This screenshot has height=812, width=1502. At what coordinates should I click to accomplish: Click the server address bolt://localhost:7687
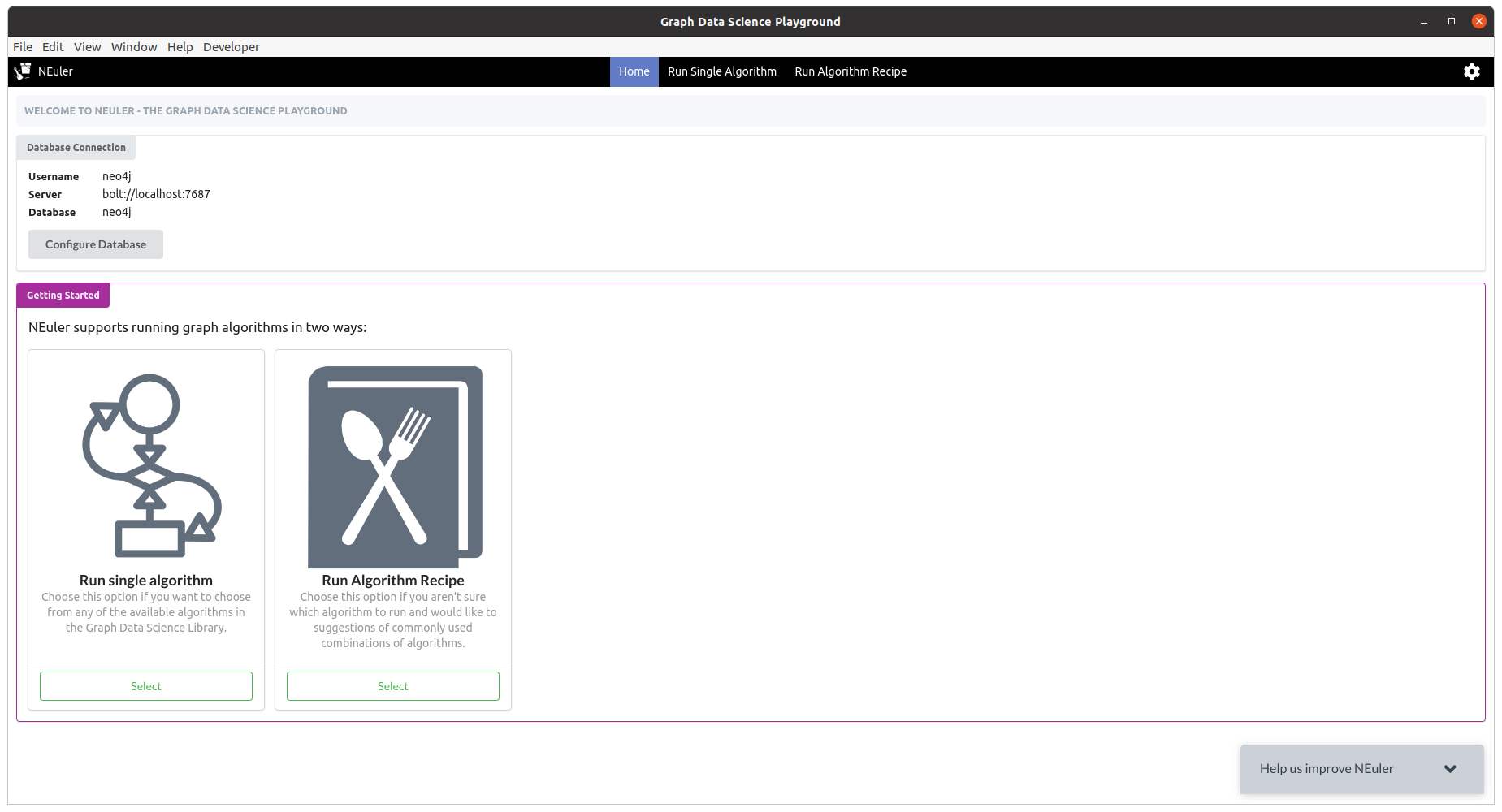(x=156, y=194)
